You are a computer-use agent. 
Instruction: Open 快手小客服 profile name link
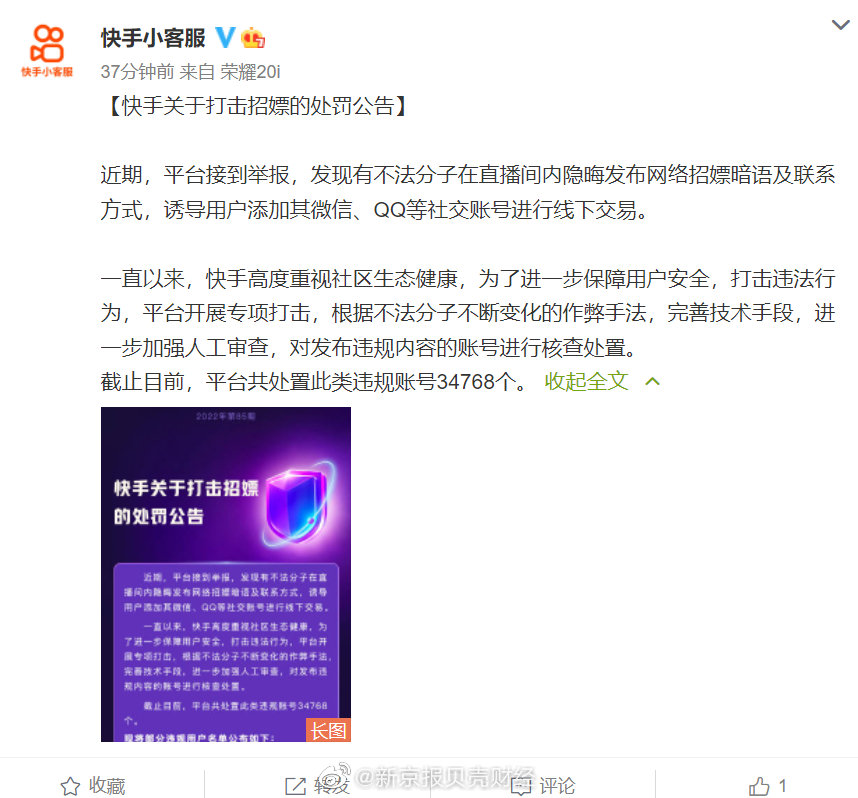pyautogui.click(x=153, y=38)
